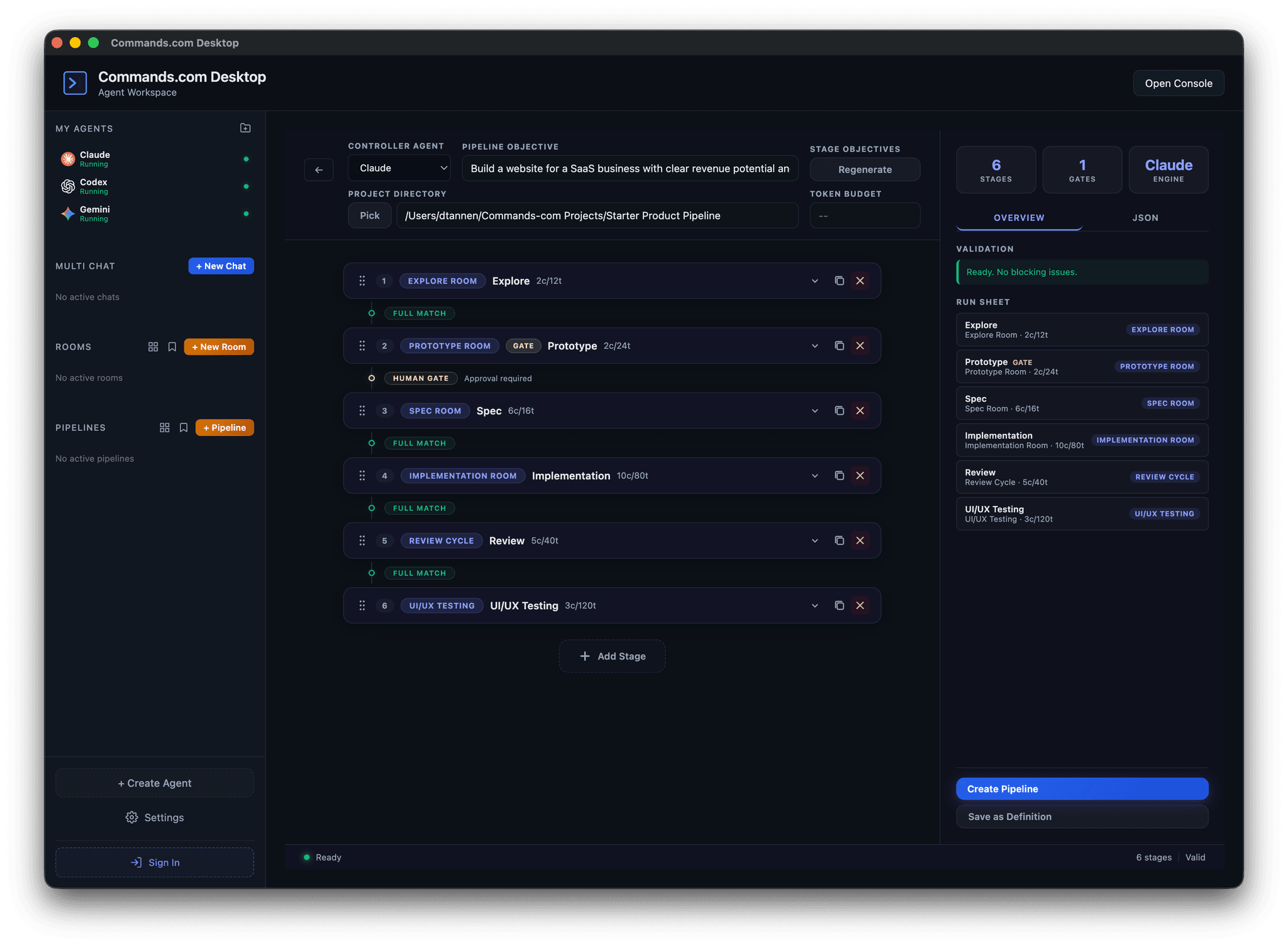Duplicate the UI/UX Testing stage
This screenshot has width=1288, height=947.
839,605
